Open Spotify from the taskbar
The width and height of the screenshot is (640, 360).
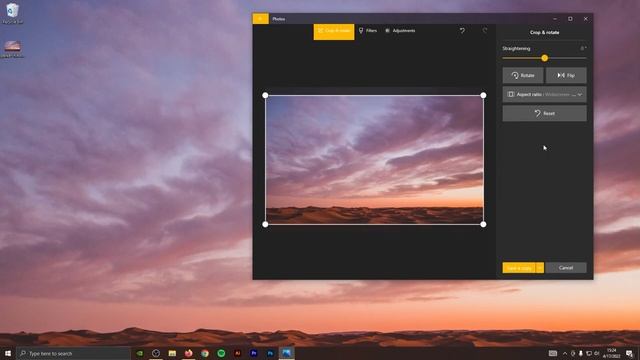(221, 353)
